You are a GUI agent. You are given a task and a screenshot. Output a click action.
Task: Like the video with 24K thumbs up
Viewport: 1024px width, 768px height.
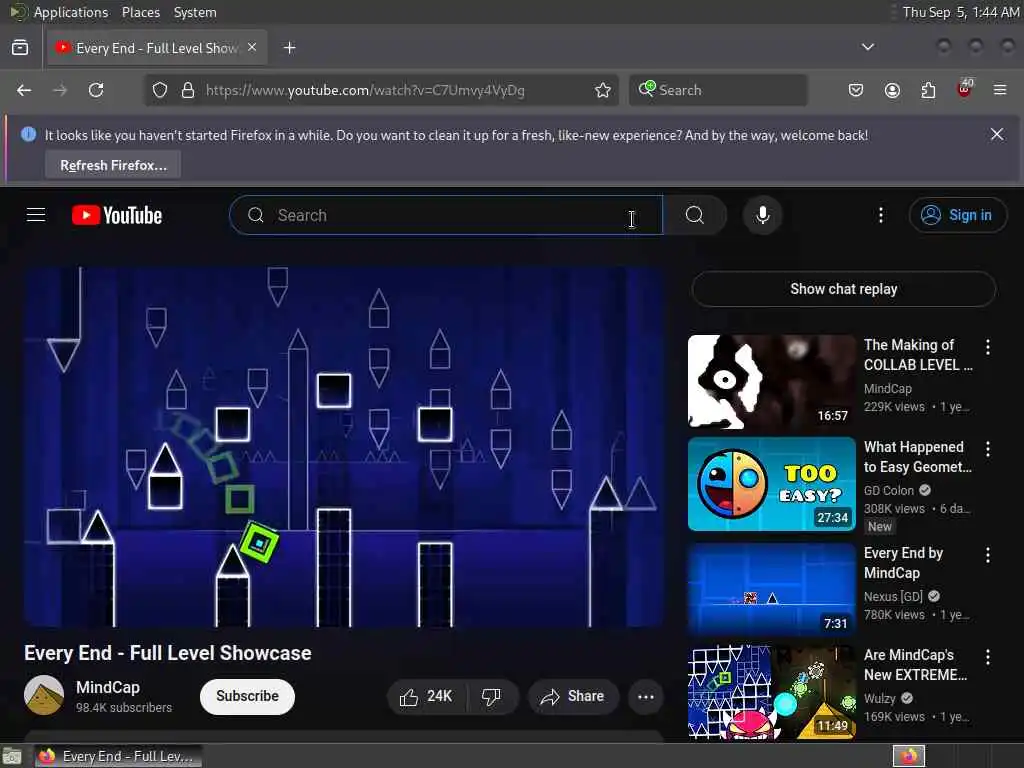(x=426, y=697)
